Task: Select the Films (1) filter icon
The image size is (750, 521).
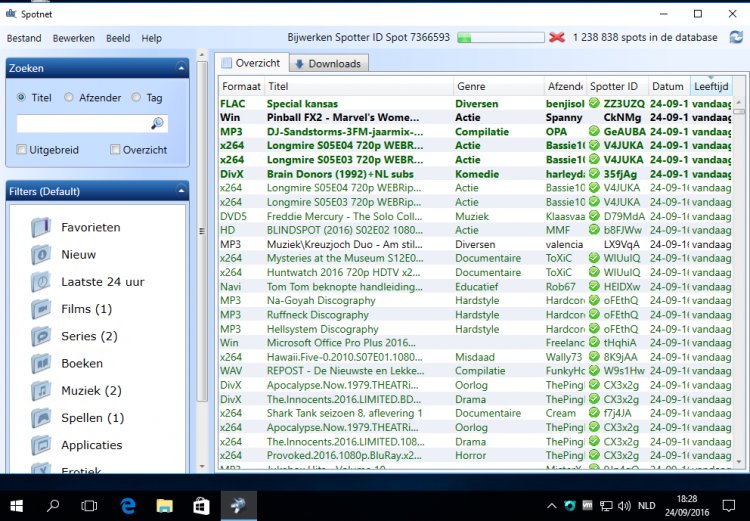Action: 40,309
